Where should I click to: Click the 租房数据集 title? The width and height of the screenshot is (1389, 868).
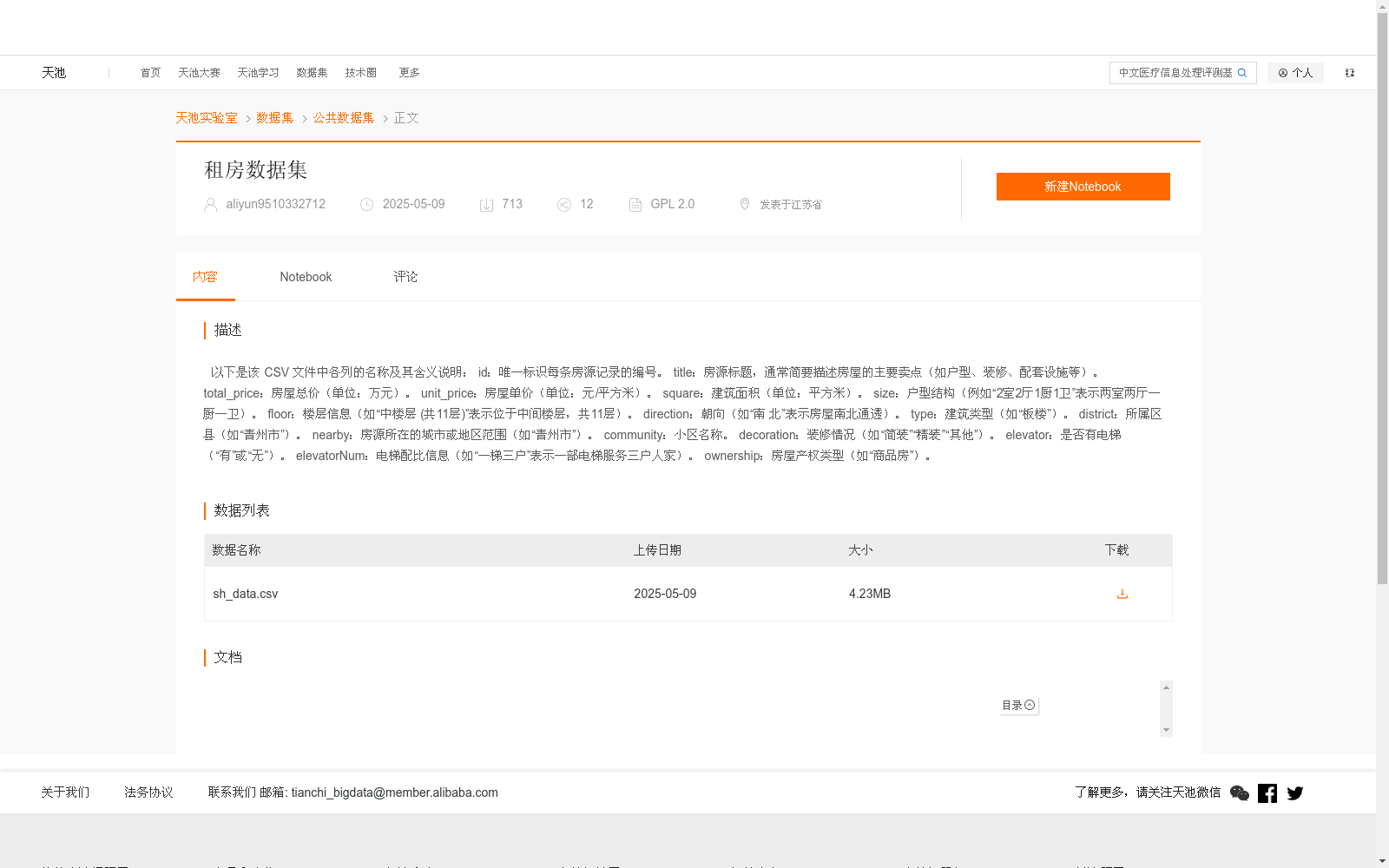point(256,170)
